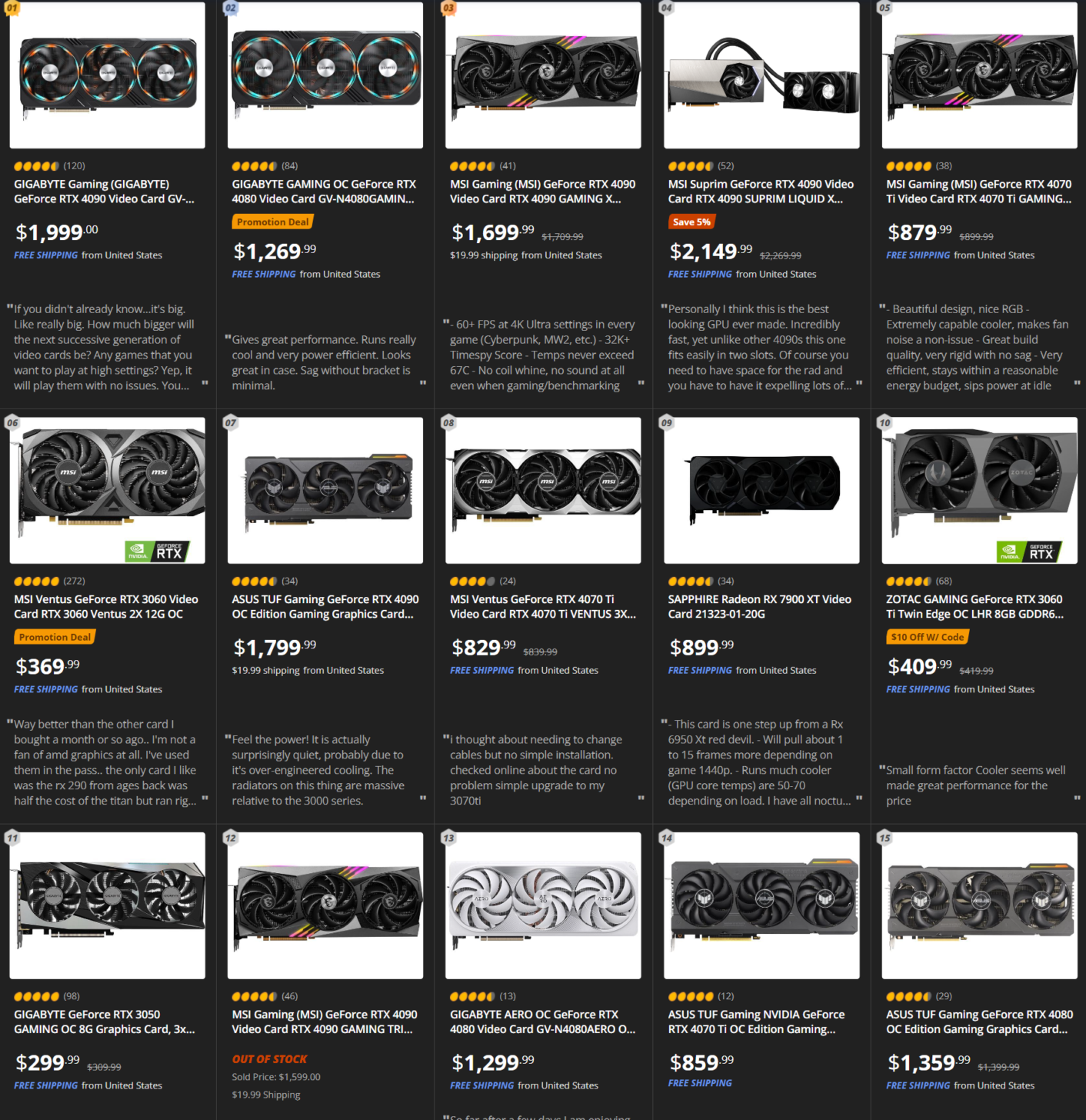
Task: View the white GIGABYTE AERO RTX 4080 image
Action: point(543,905)
